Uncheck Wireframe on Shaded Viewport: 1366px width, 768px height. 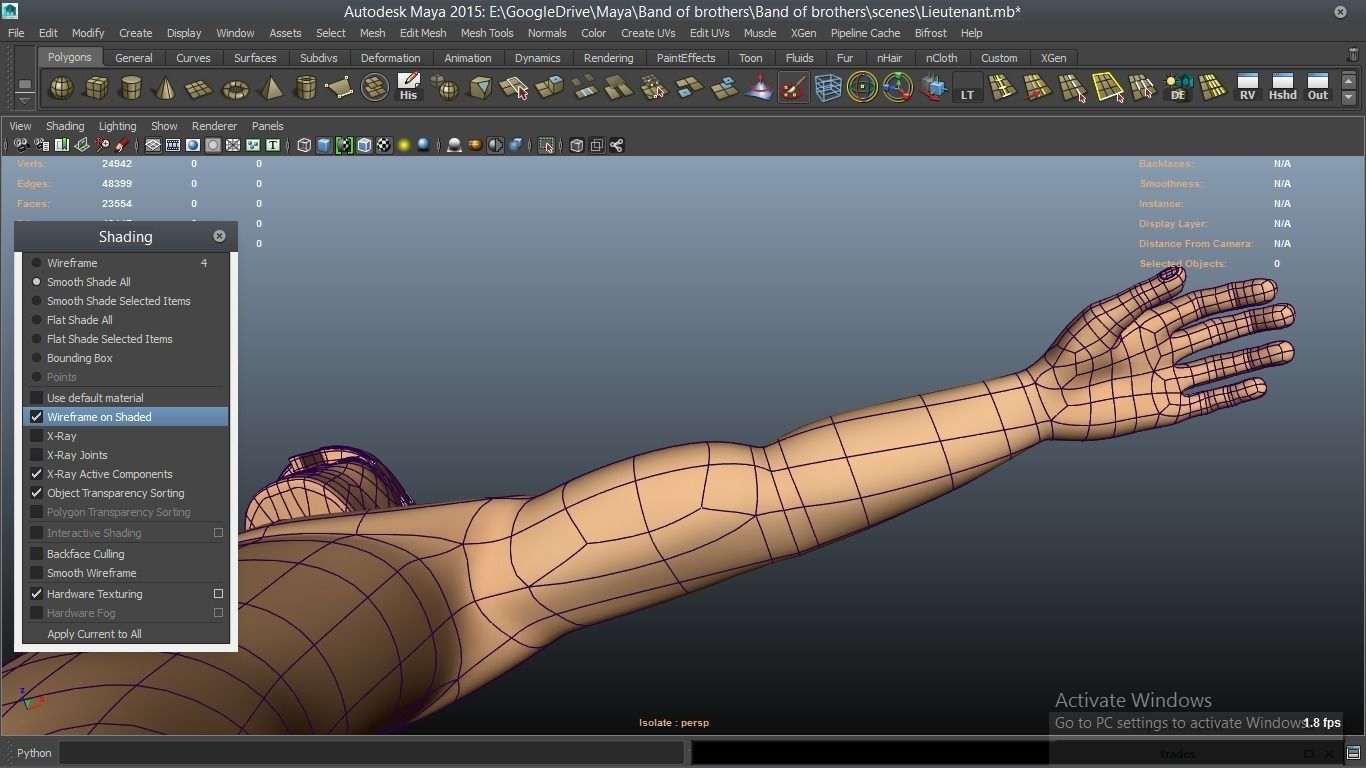pyautogui.click(x=37, y=417)
